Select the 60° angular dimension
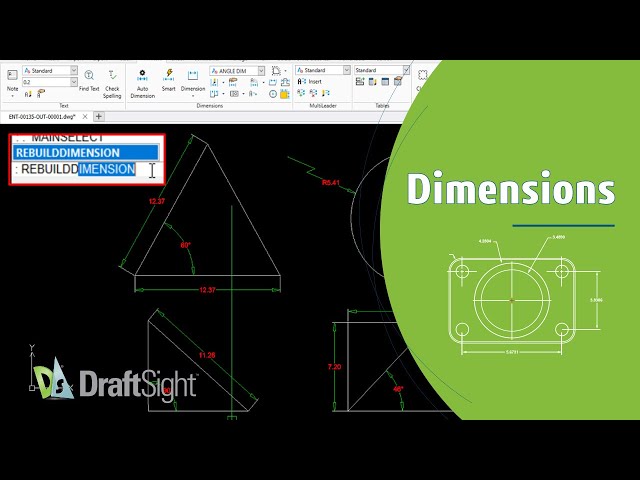Screen dimensions: 640x480 (186, 245)
